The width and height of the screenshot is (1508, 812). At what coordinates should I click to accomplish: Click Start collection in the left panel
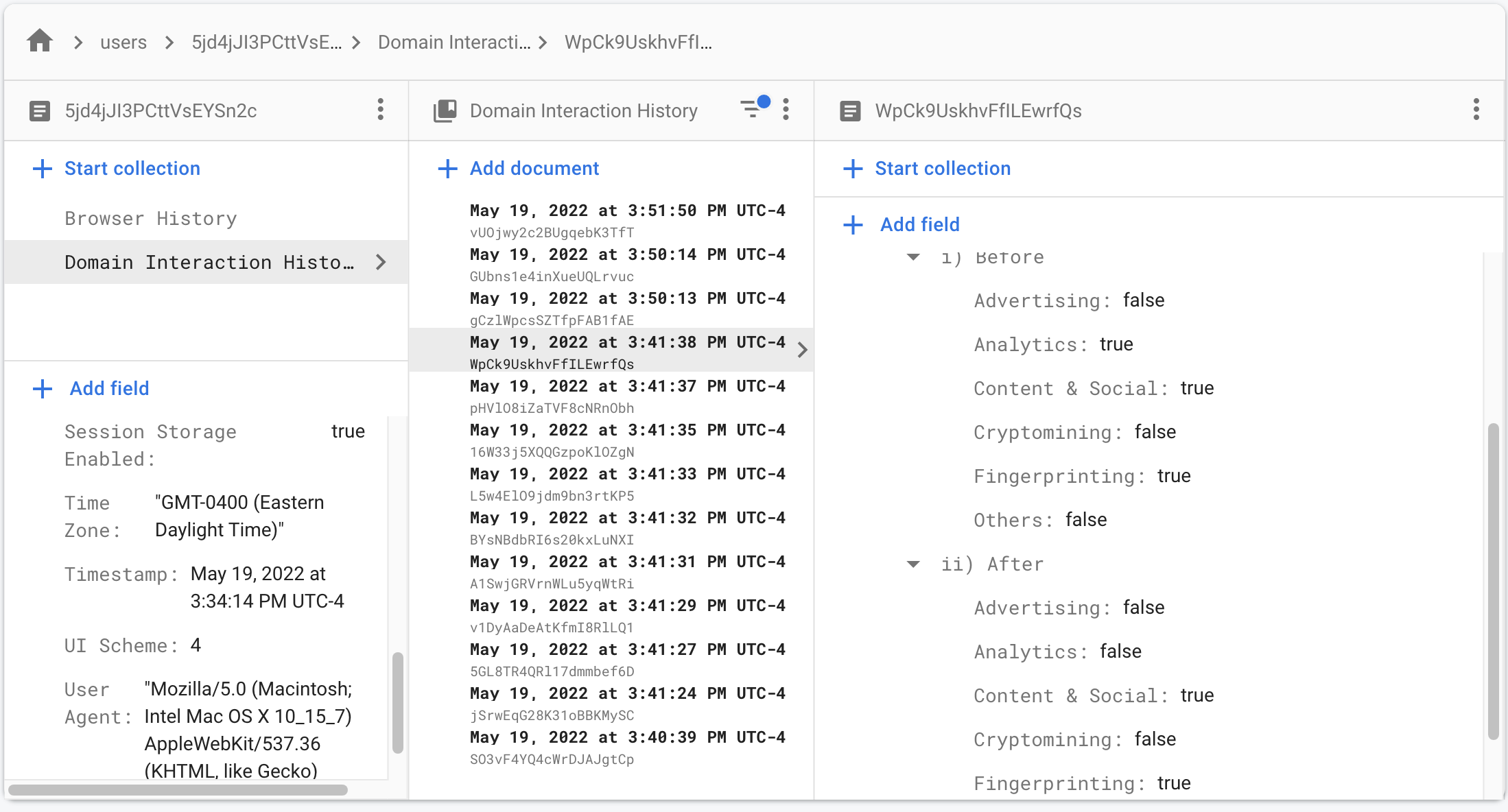pyautogui.click(x=132, y=169)
